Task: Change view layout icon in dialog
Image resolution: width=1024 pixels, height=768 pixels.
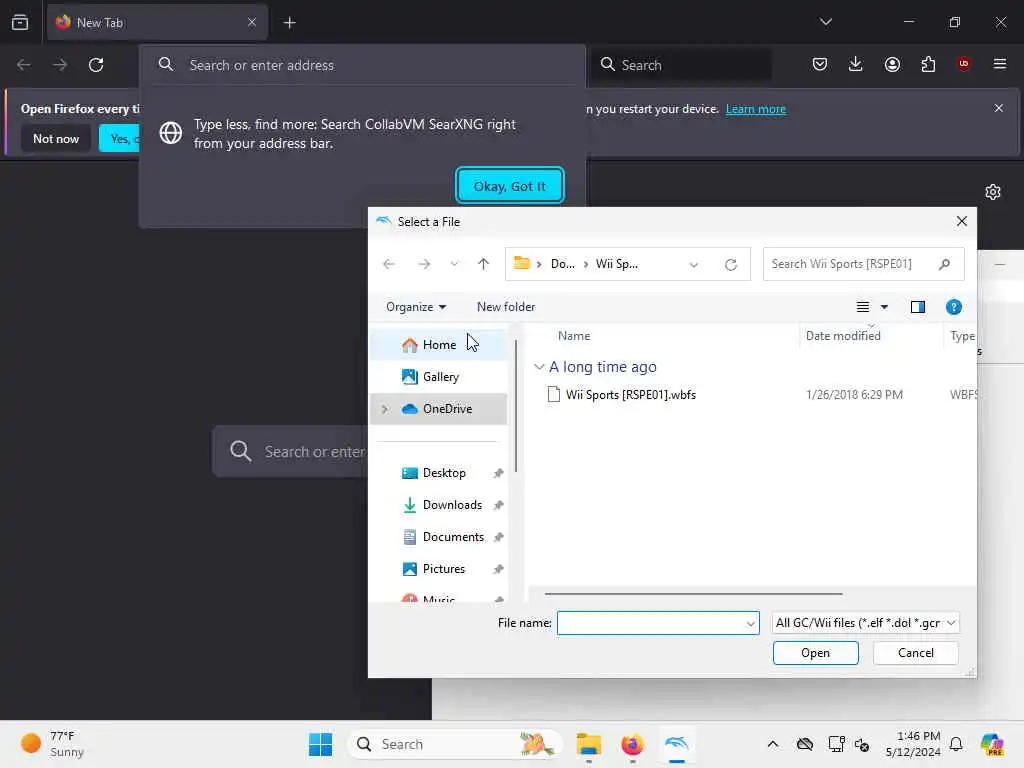Action: click(x=863, y=307)
